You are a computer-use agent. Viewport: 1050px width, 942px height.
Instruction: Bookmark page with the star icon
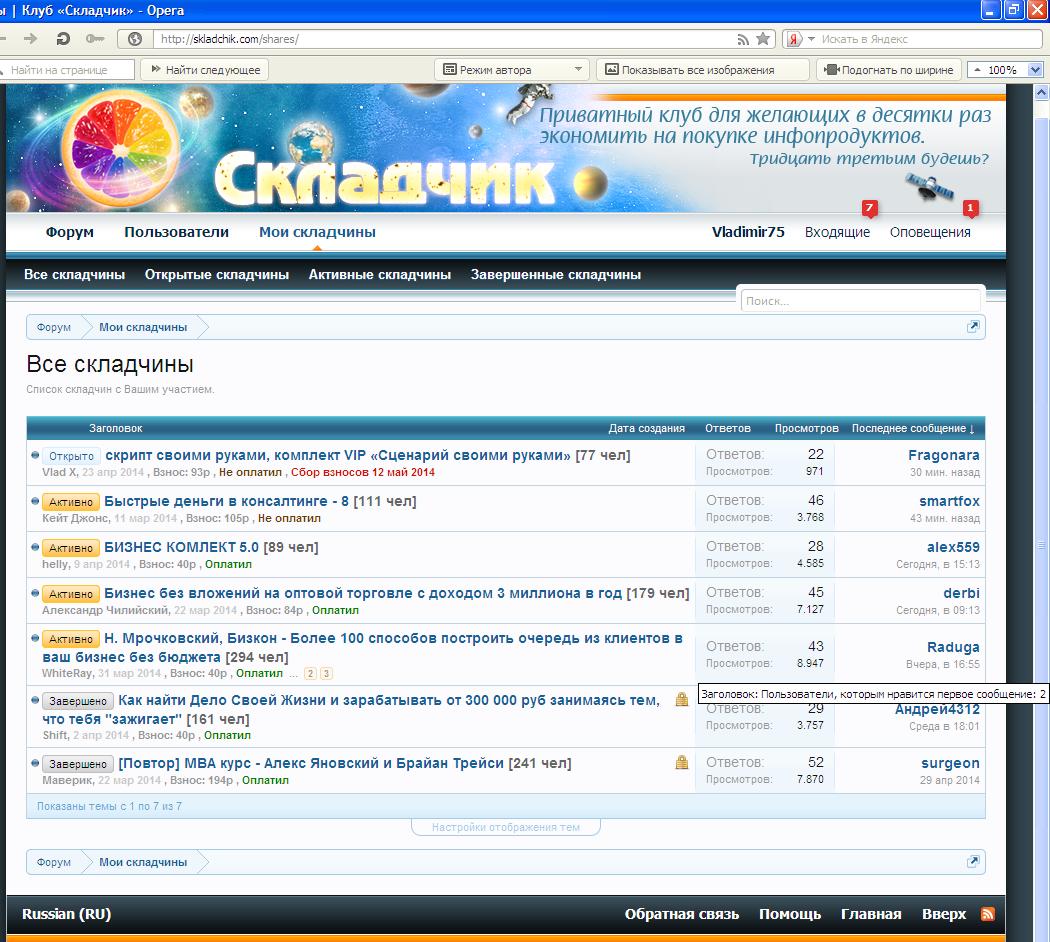763,39
